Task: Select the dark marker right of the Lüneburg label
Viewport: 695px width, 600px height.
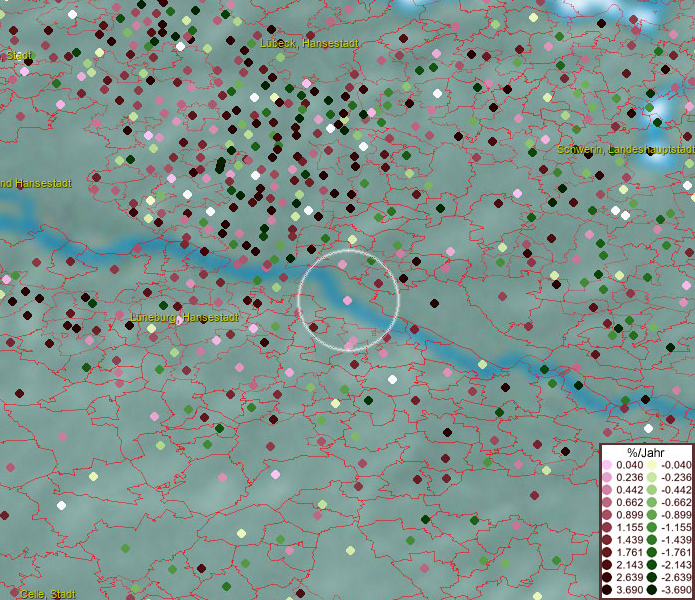Action: 247,300
